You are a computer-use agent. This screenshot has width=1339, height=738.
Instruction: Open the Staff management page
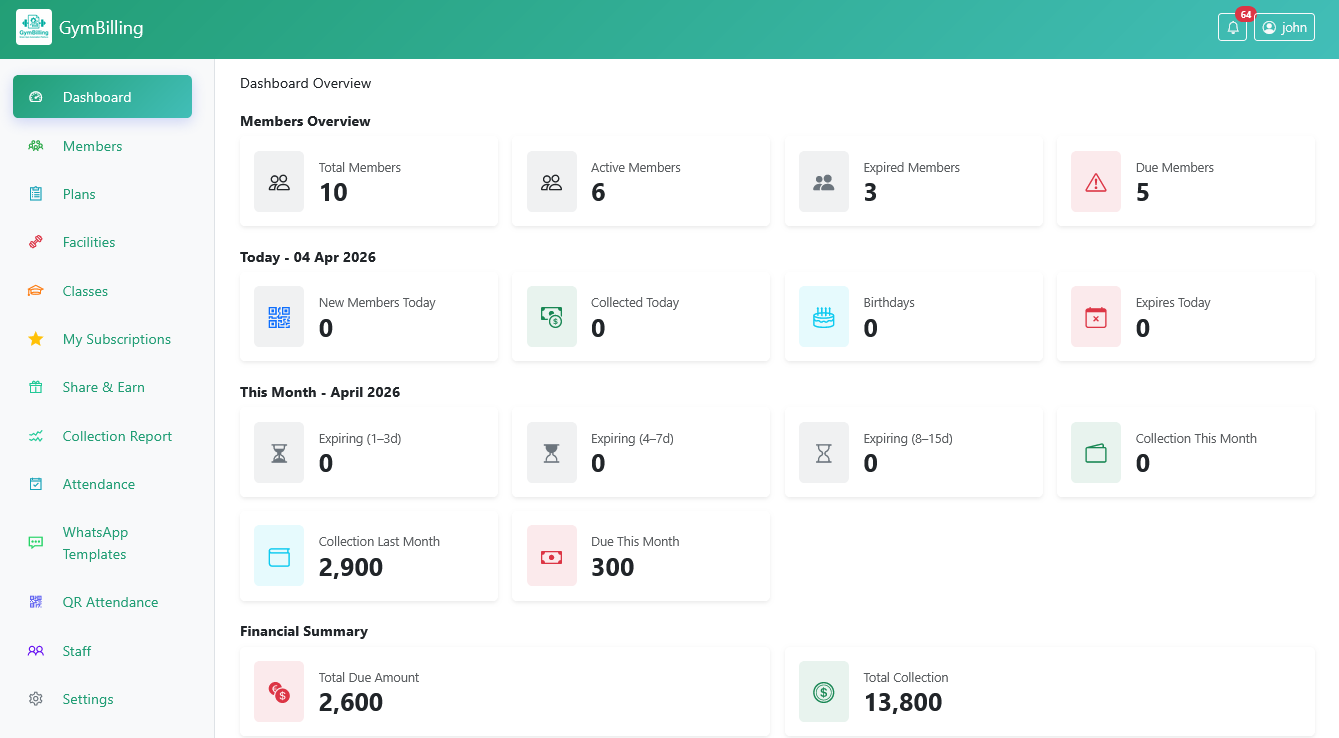click(77, 651)
